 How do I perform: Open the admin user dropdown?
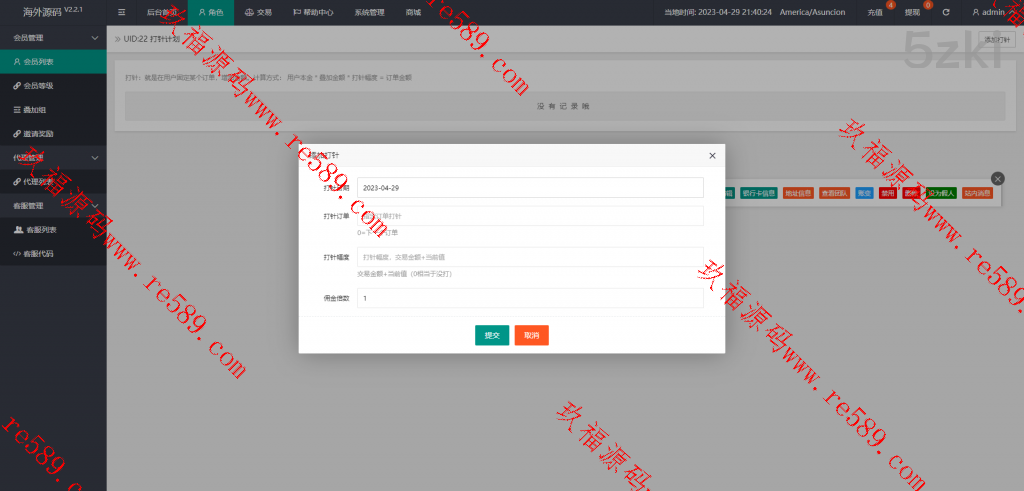pos(990,12)
